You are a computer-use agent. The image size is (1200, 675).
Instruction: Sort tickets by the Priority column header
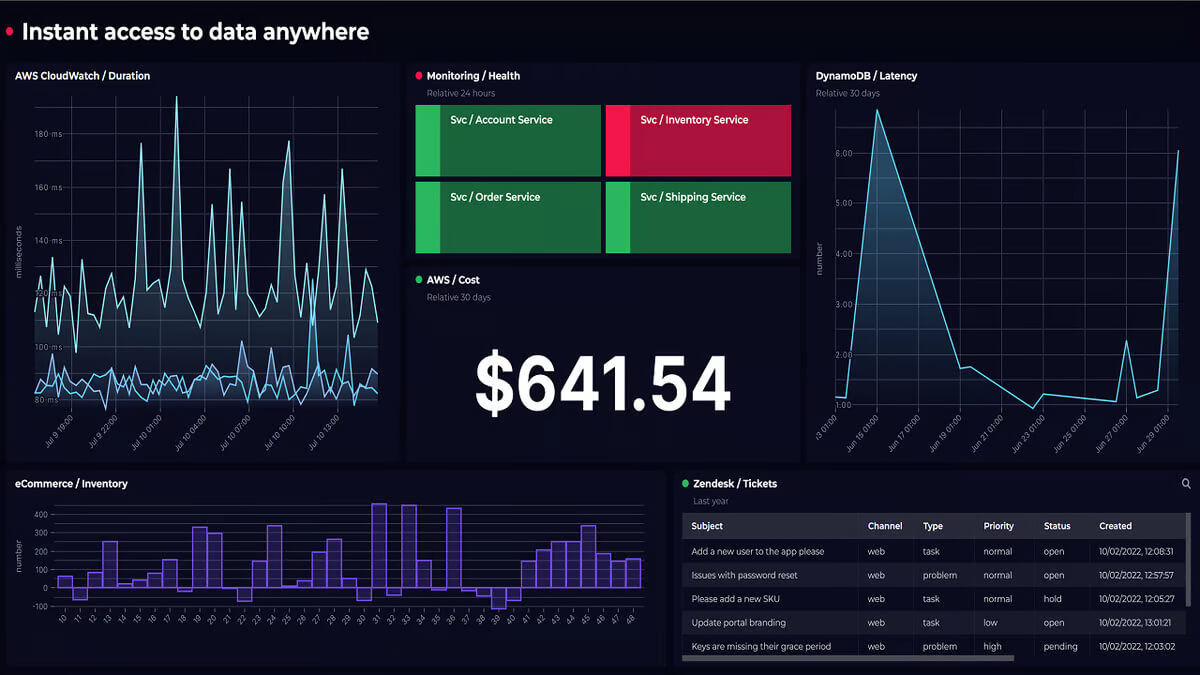(x=998, y=526)
